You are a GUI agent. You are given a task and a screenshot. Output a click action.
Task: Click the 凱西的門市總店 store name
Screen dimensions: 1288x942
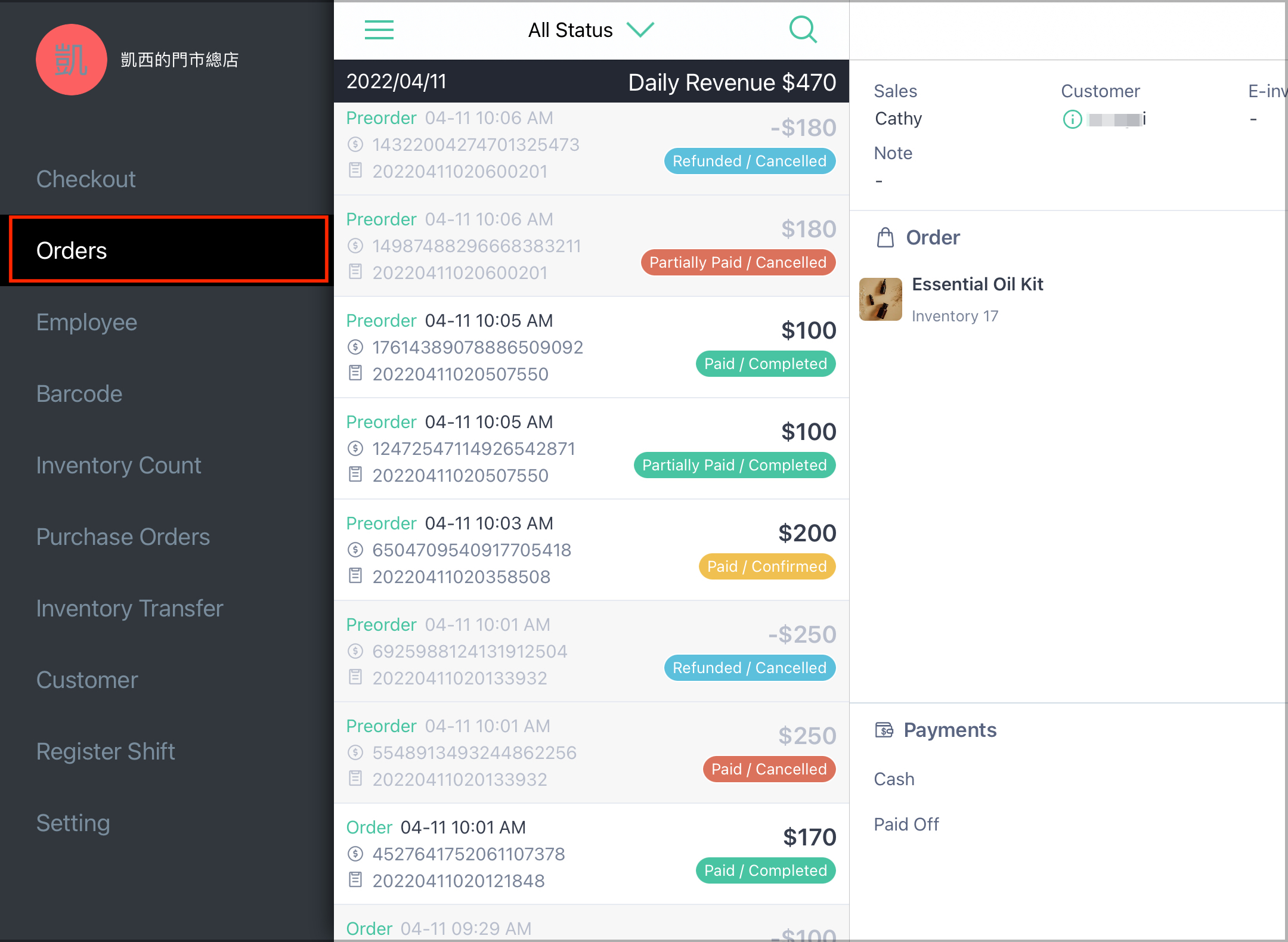click(179, 60)
